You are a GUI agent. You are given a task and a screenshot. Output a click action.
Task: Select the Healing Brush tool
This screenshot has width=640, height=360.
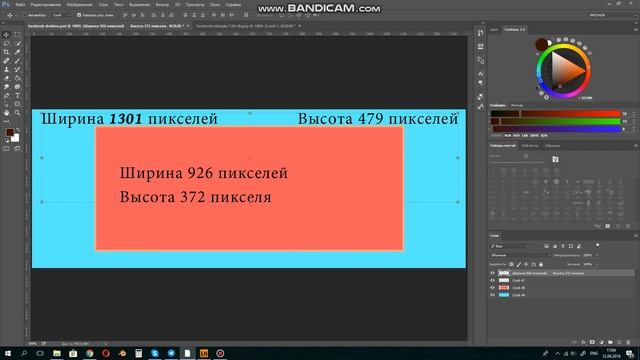pyautogui.click(x=6, y=61)
